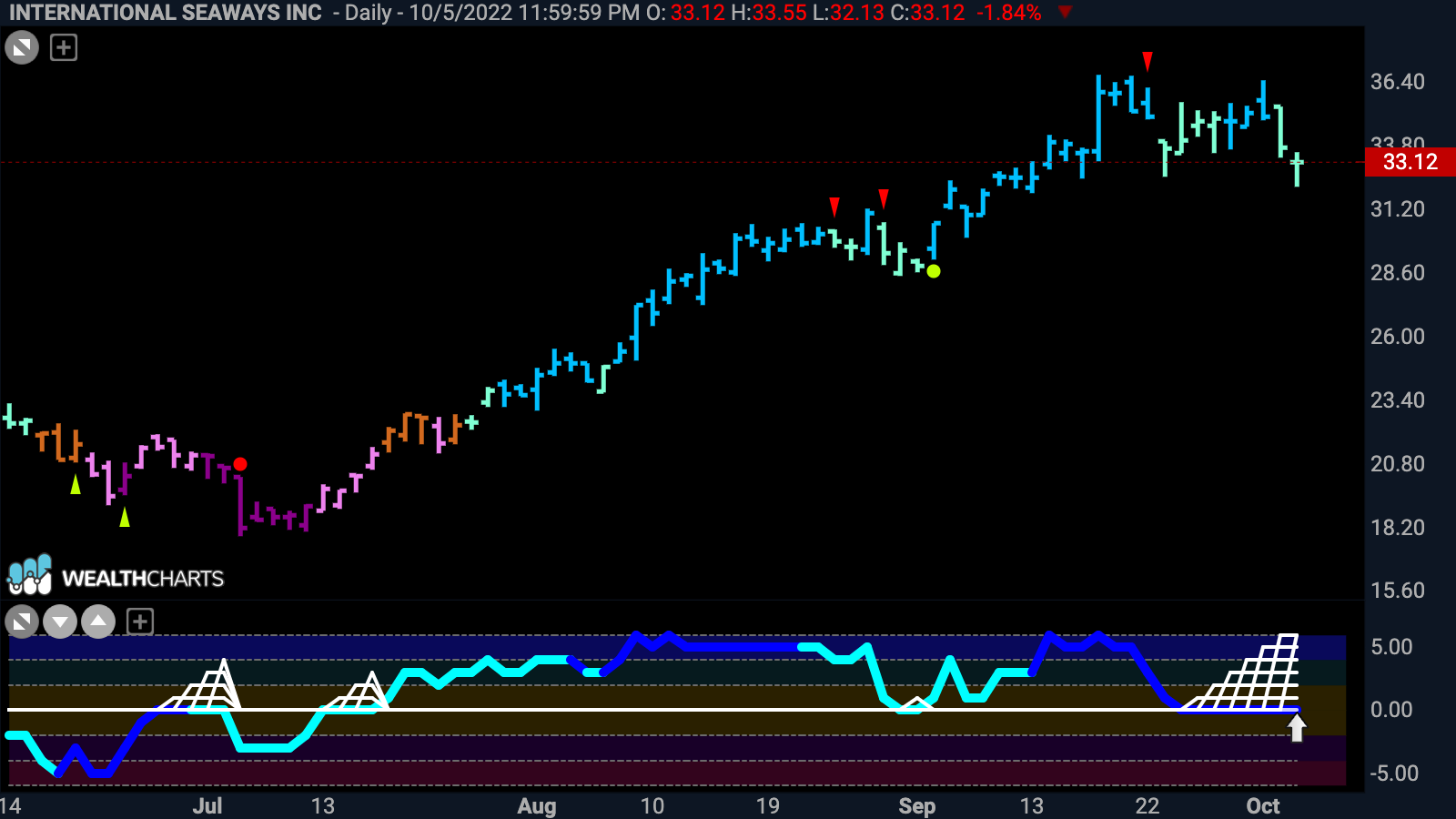Viewport: 1456px width, 819px height.
Task: Click the plus icon on the indicator panel
Action: (x=139, y=622)
